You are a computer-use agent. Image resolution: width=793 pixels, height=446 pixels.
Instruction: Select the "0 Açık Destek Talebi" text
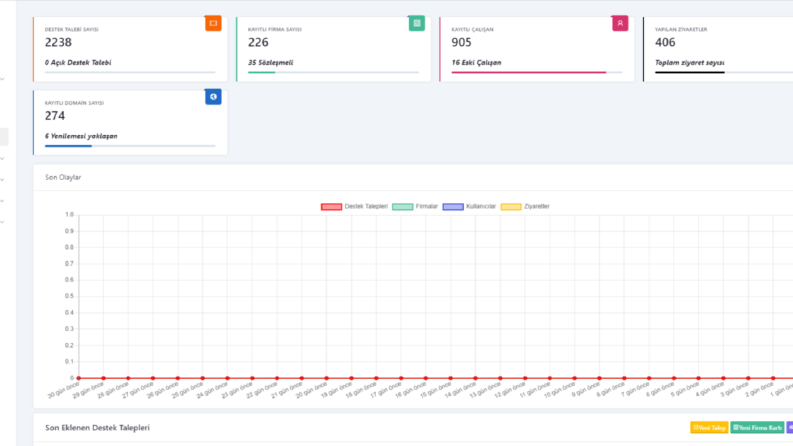(x=78, y=63)
